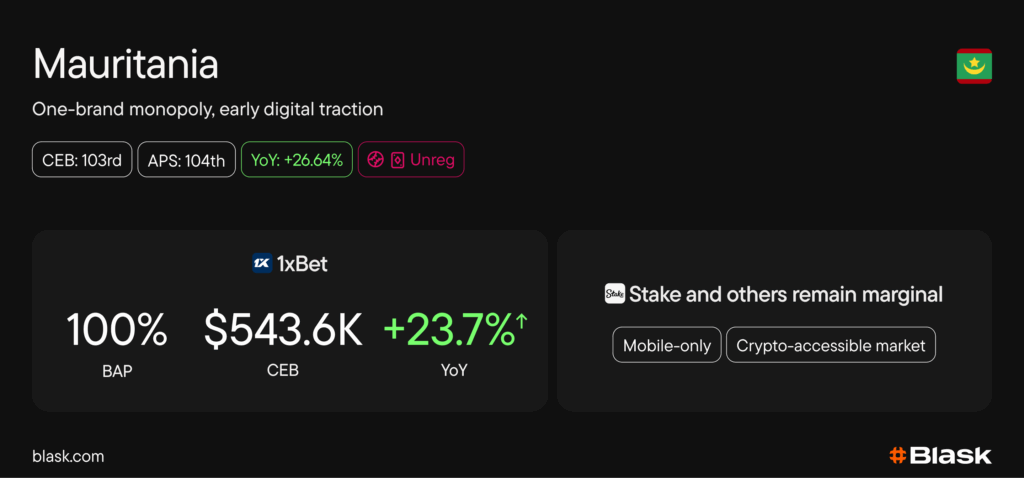Click the green upward arrow beside +23.7%
Image resolution: width=1024 pixels, height=478 pixels.
tap(521, 319)
